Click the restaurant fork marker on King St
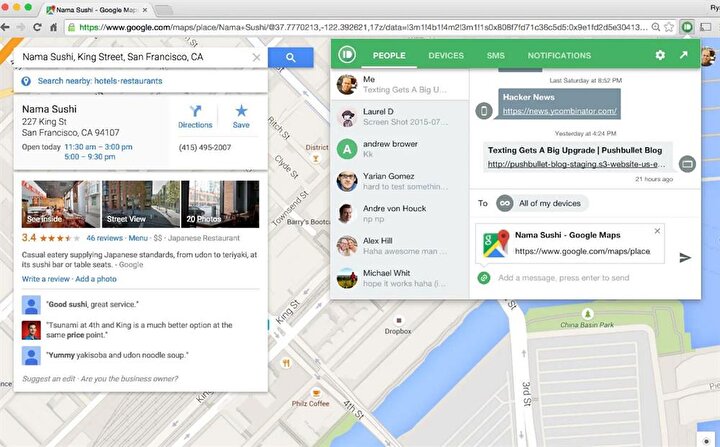The width and height of the screenshot is (720, 447). [286, 363]
